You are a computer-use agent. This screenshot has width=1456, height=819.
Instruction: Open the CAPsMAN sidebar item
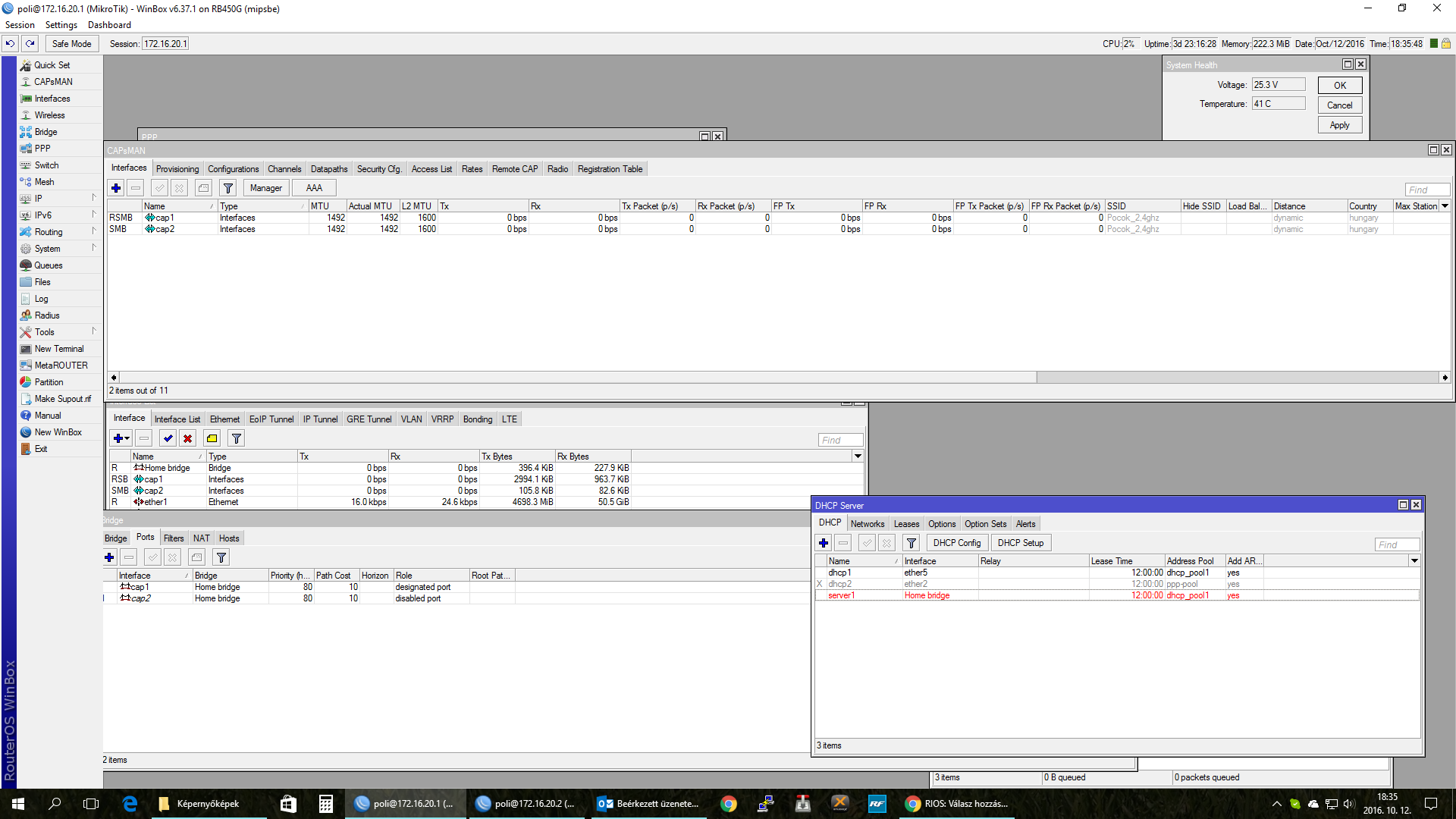[53, 82]
